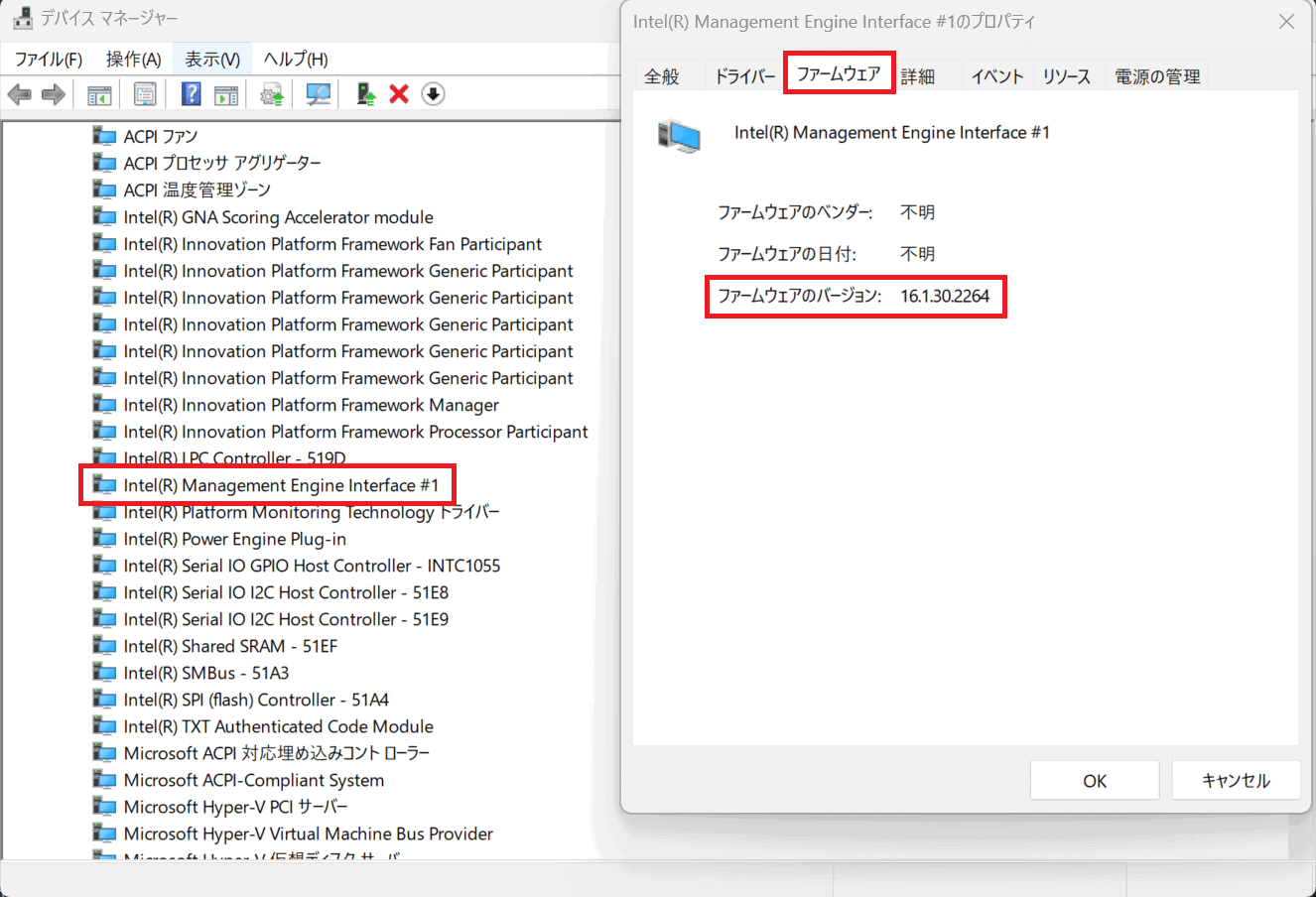Click the firmware version value 16.1.30.2264
Viewport: 1316px width, 897px height.
[945, 296]
